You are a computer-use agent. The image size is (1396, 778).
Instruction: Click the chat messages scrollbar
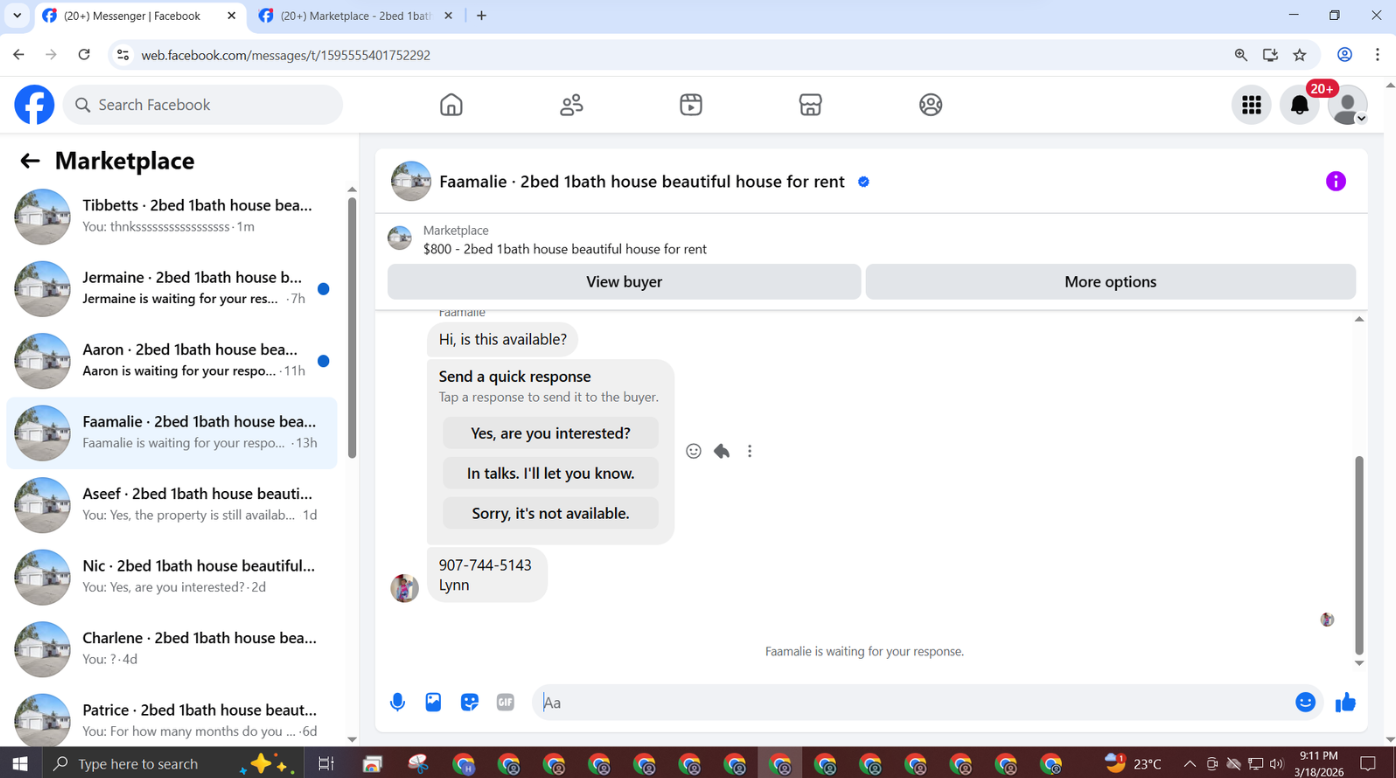click(1359, 555)
